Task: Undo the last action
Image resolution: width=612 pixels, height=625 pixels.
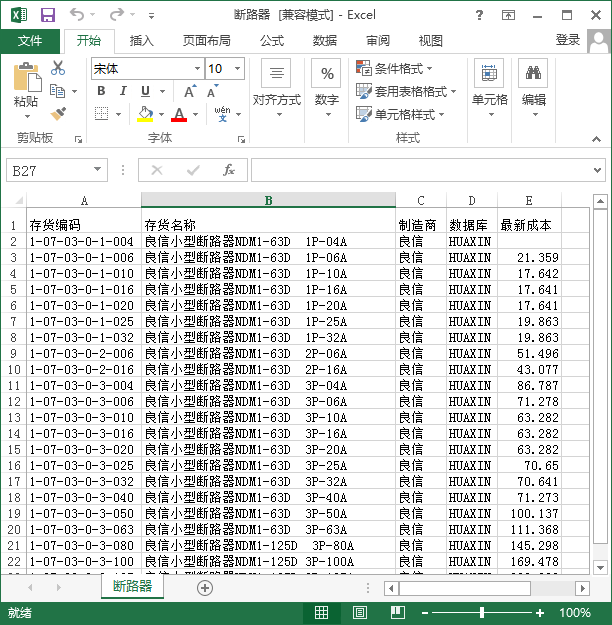Action: pos(77,15)
